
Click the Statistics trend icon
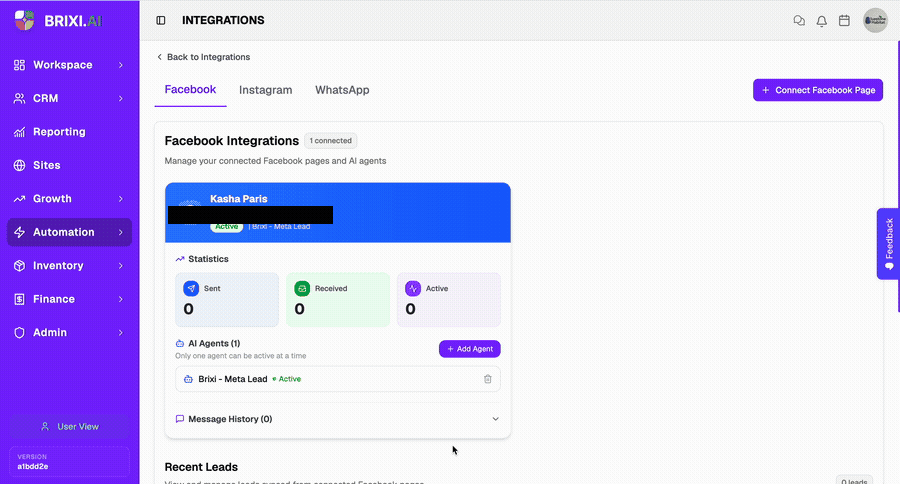pos(180,259)
